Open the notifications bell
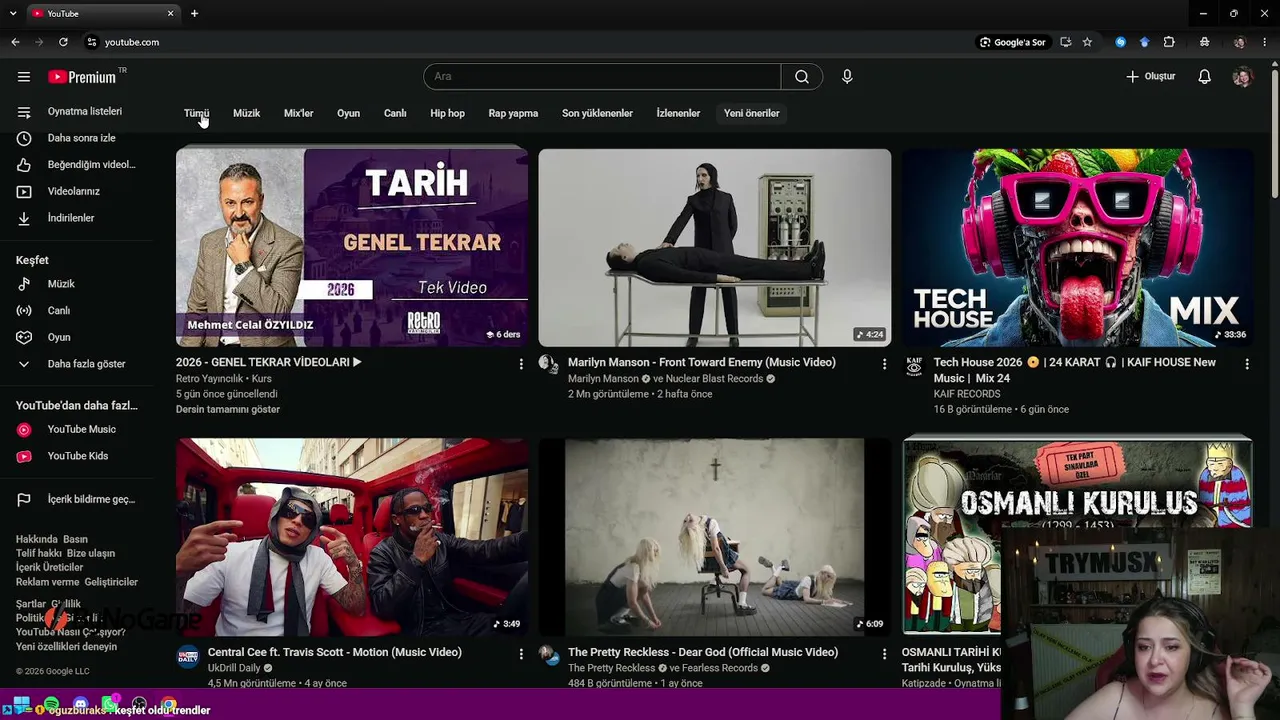 pos(1205,77)
